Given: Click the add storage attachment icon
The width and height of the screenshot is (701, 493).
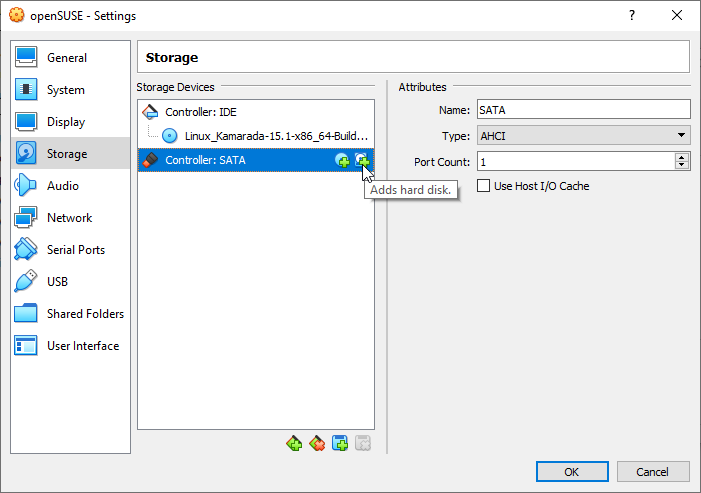Looking at the screenshot, I should (340, 443).
